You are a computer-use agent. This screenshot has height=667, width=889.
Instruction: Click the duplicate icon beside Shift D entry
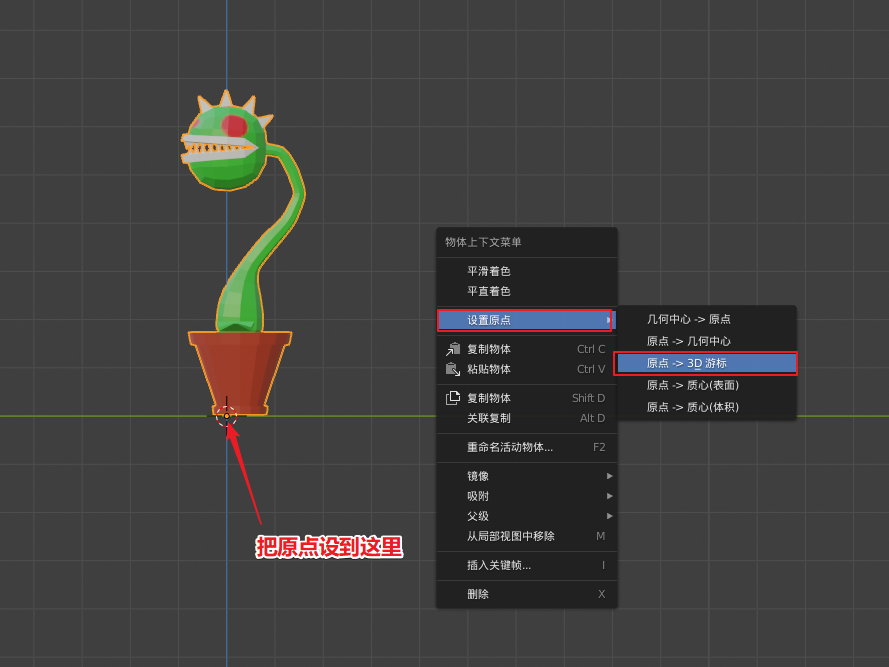453,398
